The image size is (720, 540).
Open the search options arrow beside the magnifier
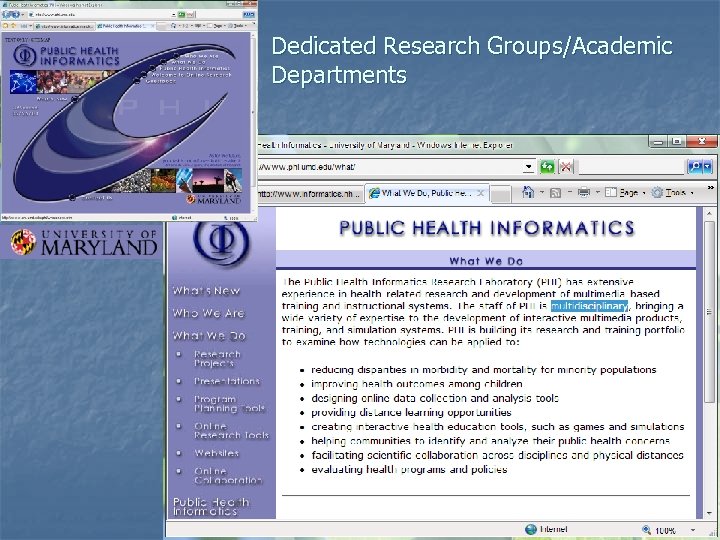[708, 167]
